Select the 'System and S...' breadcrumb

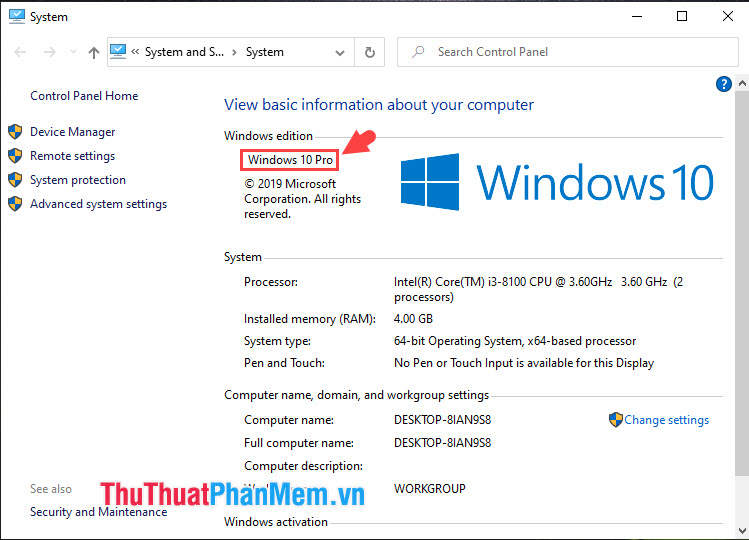pyautogui.click(x=184, y=52)
